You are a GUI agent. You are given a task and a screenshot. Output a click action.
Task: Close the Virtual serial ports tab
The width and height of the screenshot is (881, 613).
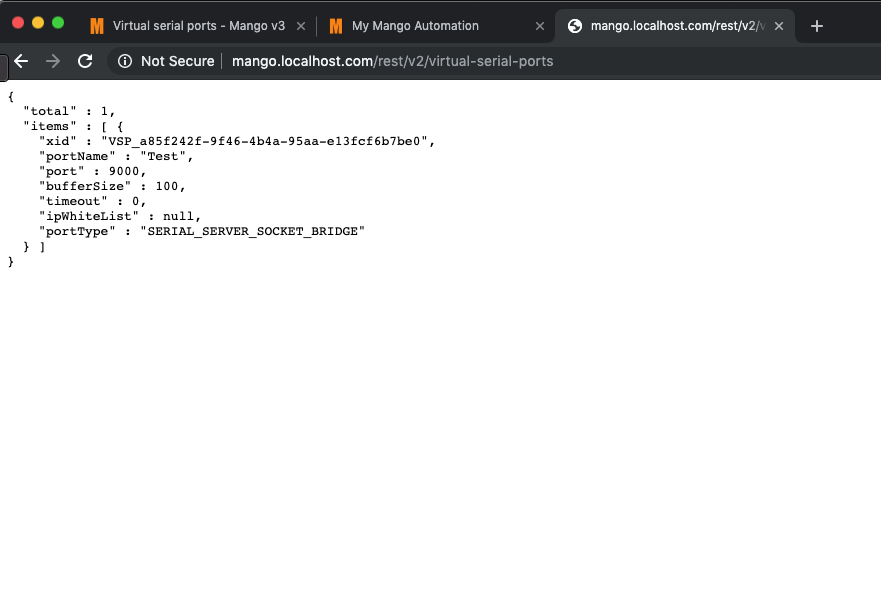click(x=301, y=25)
